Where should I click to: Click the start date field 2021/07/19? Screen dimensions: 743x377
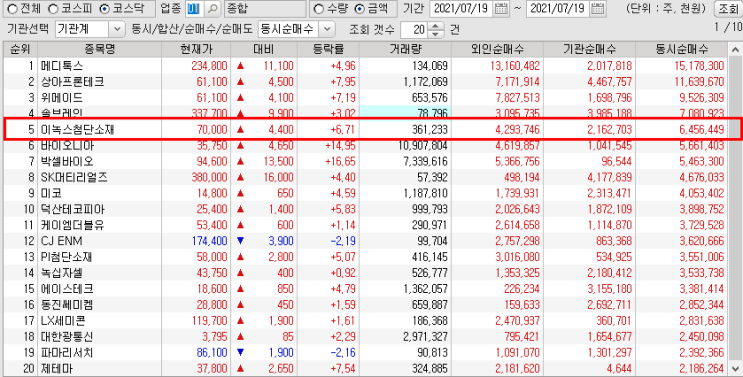(x=462, y=9)
